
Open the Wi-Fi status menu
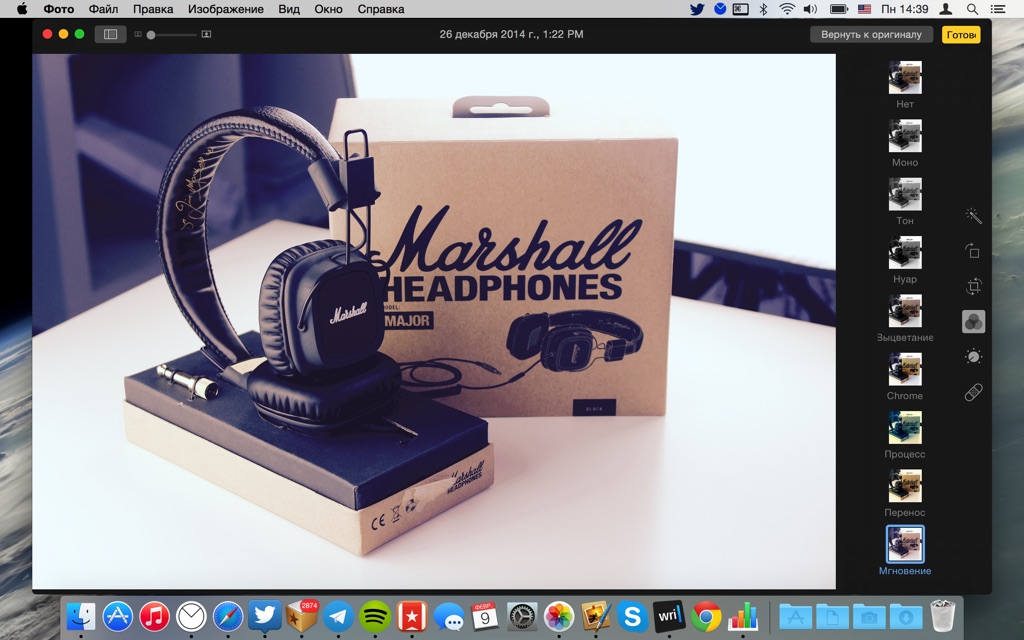[787, 9]
